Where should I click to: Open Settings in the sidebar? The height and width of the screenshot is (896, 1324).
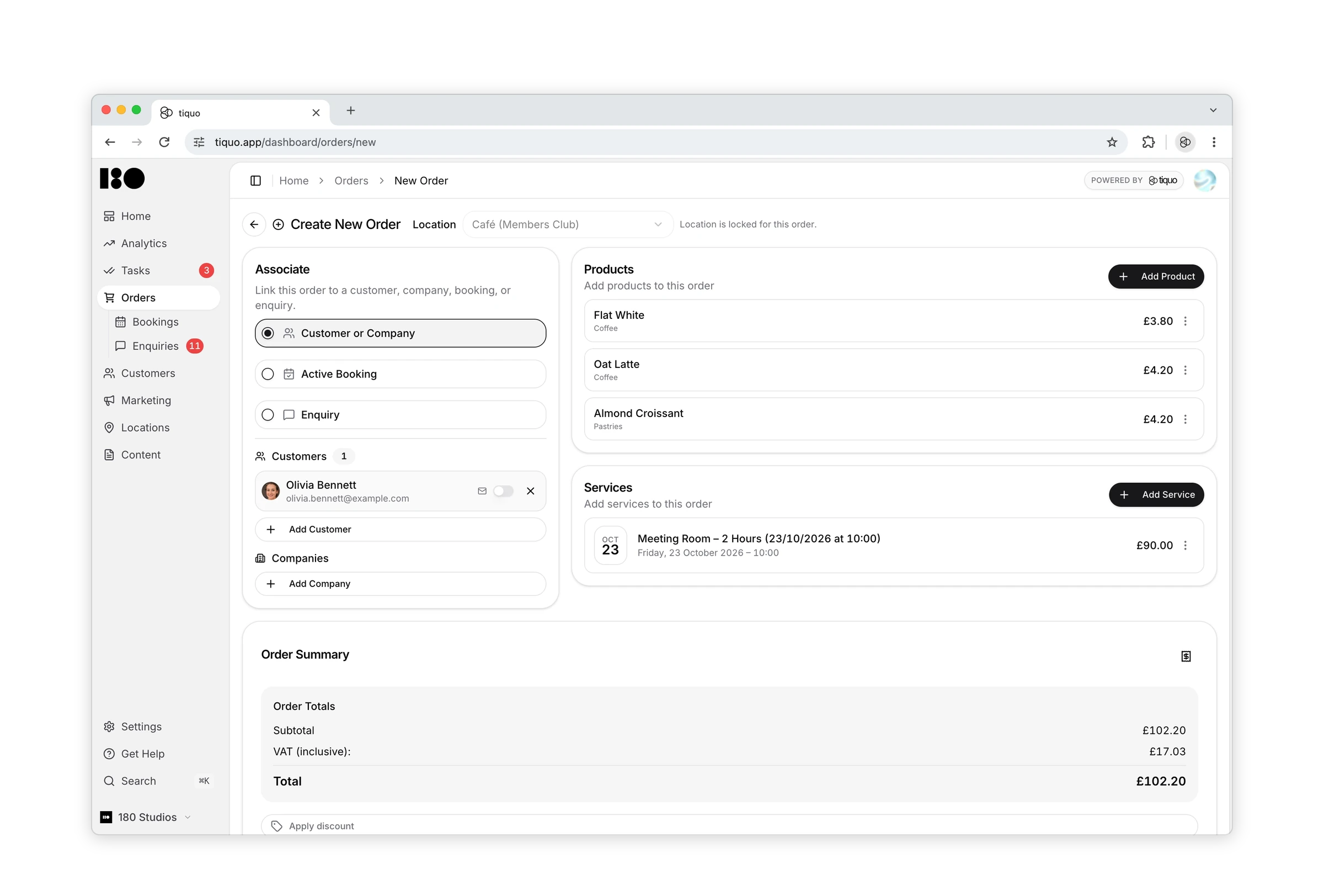158,726
